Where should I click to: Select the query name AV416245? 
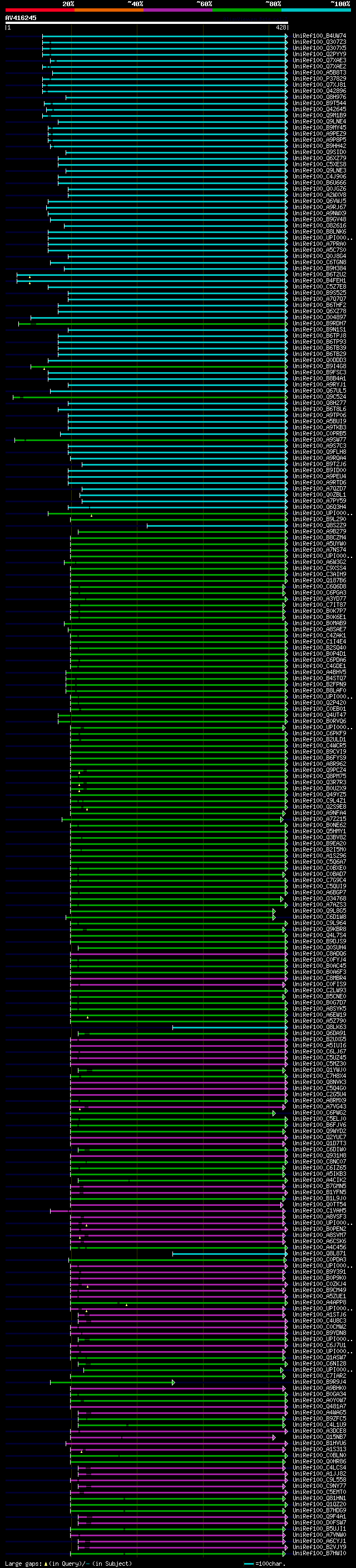[21, 18]
